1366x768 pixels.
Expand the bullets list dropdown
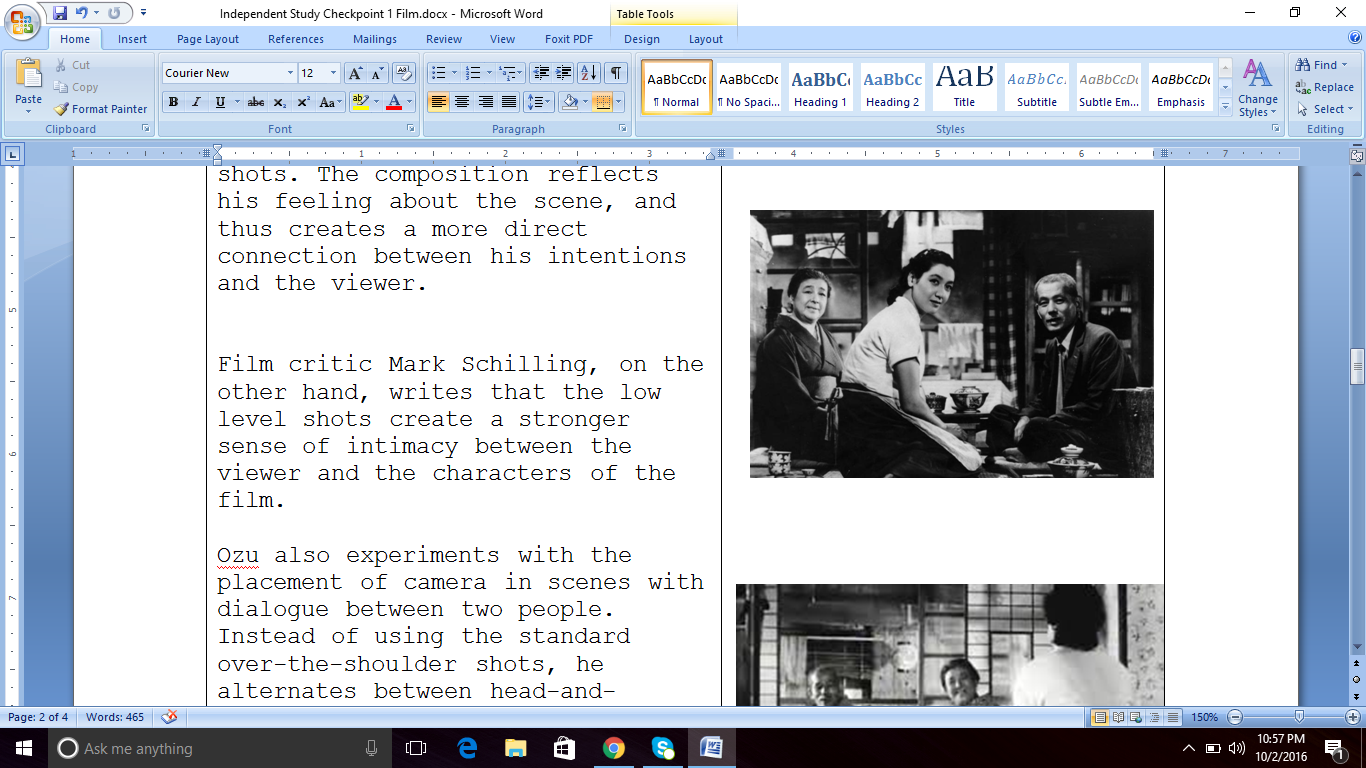[x=454, y=73]
